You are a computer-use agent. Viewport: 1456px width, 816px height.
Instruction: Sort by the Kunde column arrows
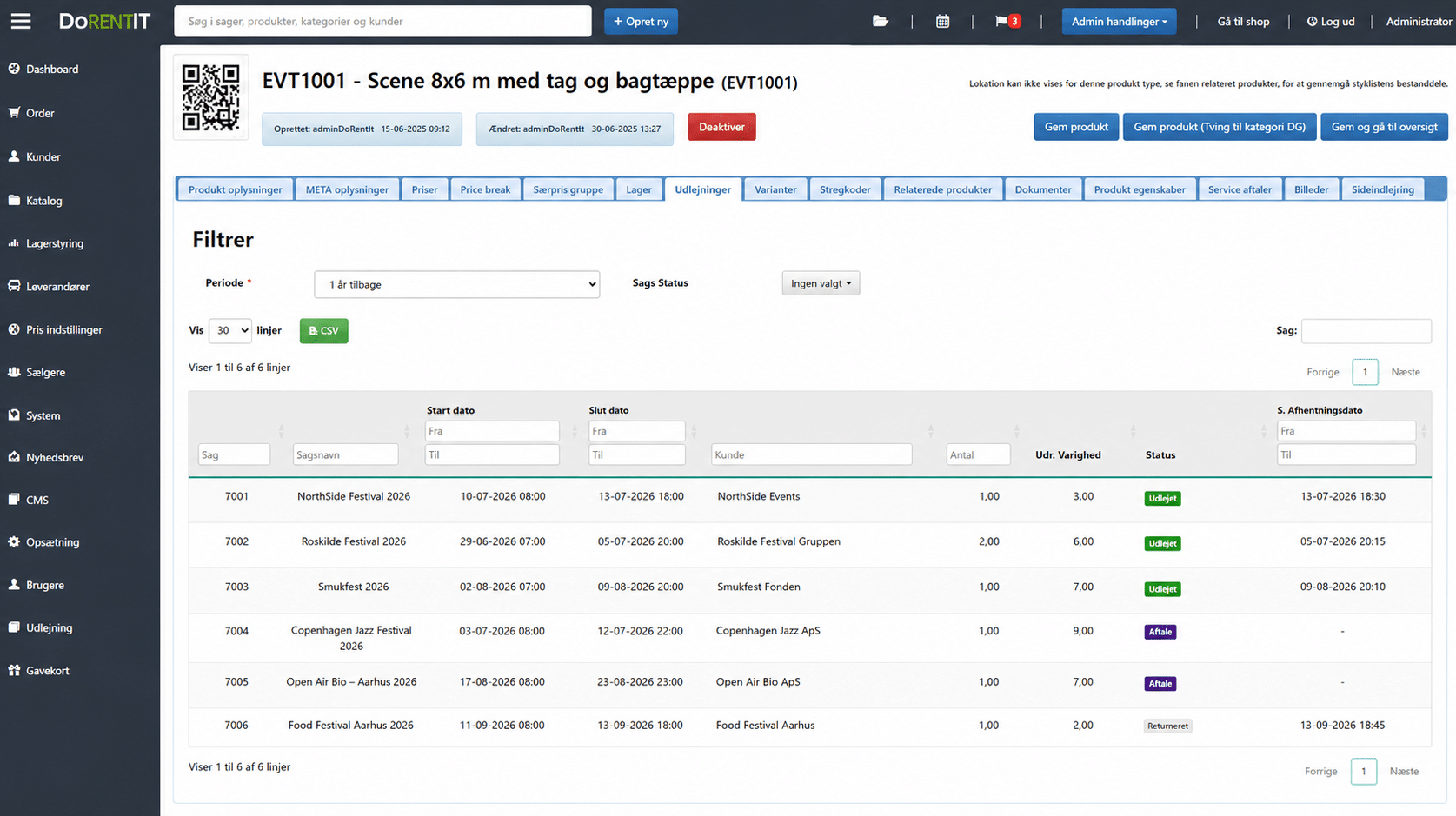[x=930, y=431]
